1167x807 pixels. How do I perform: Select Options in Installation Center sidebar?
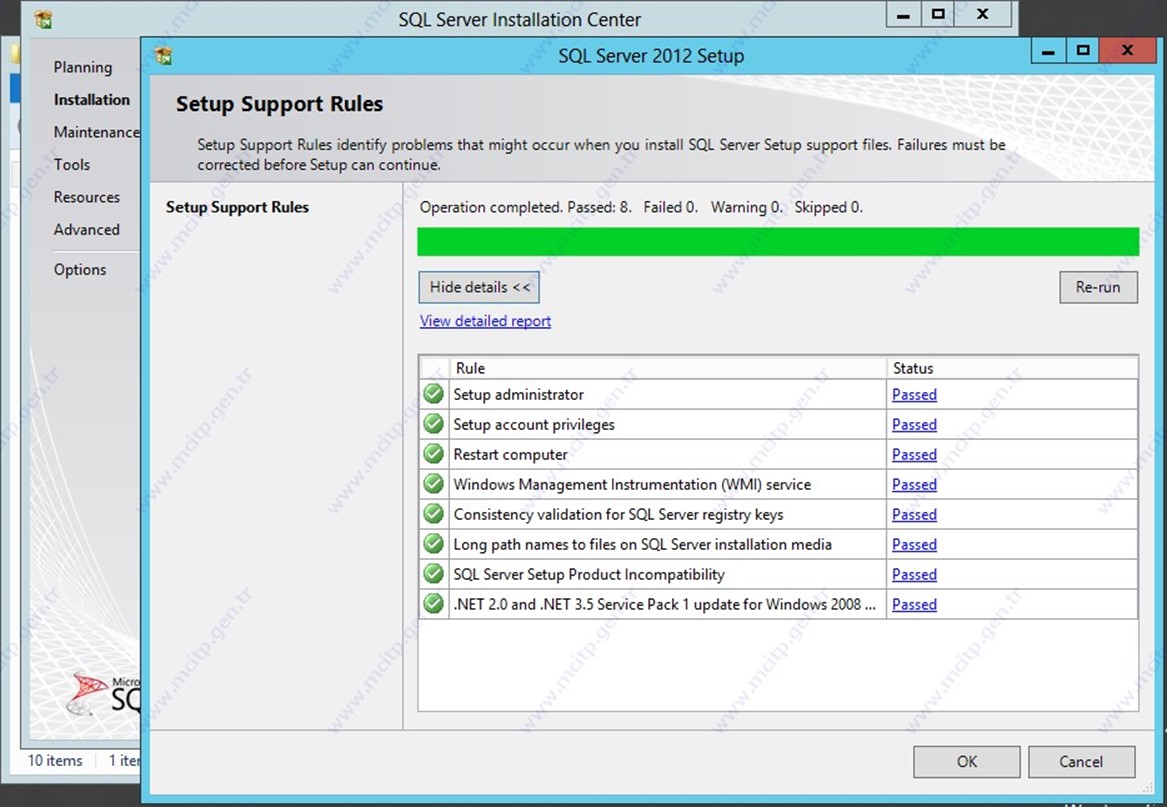tap(80, 269)
